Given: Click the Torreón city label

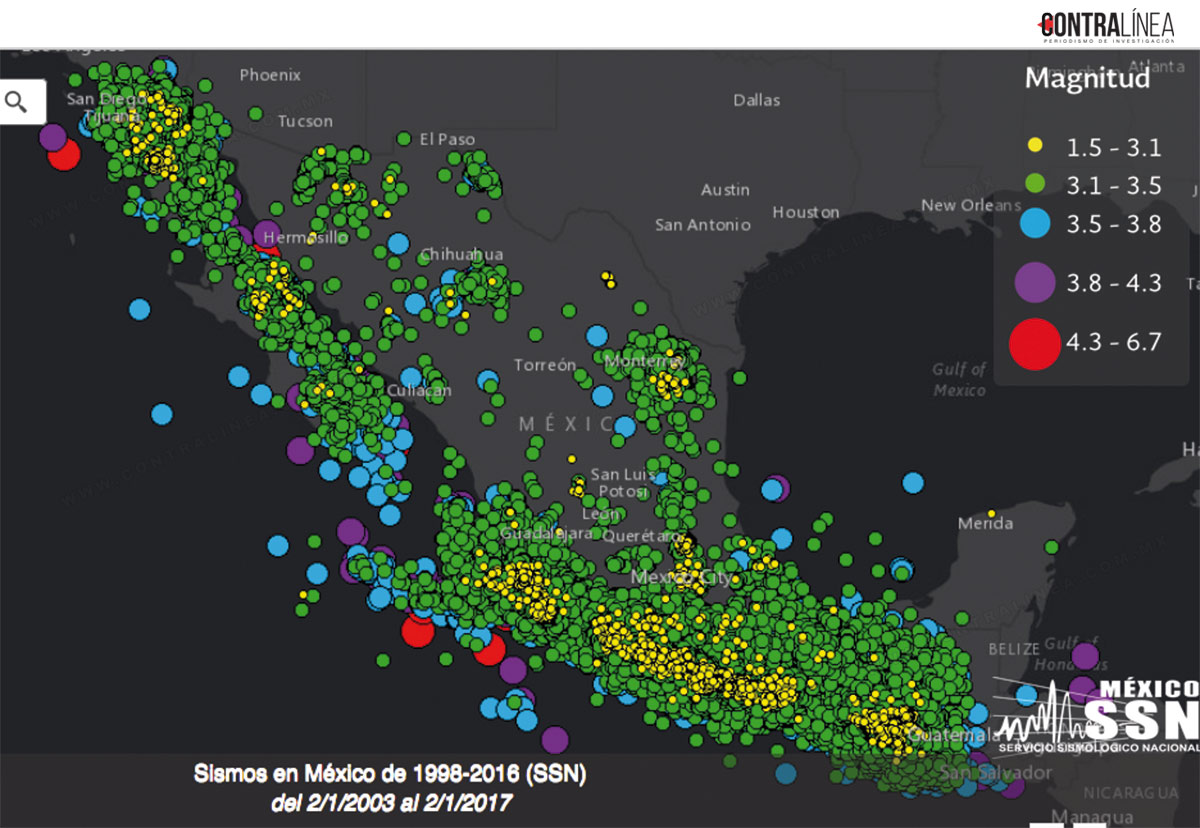Looking at the screenshot, I should pos(545,365).
